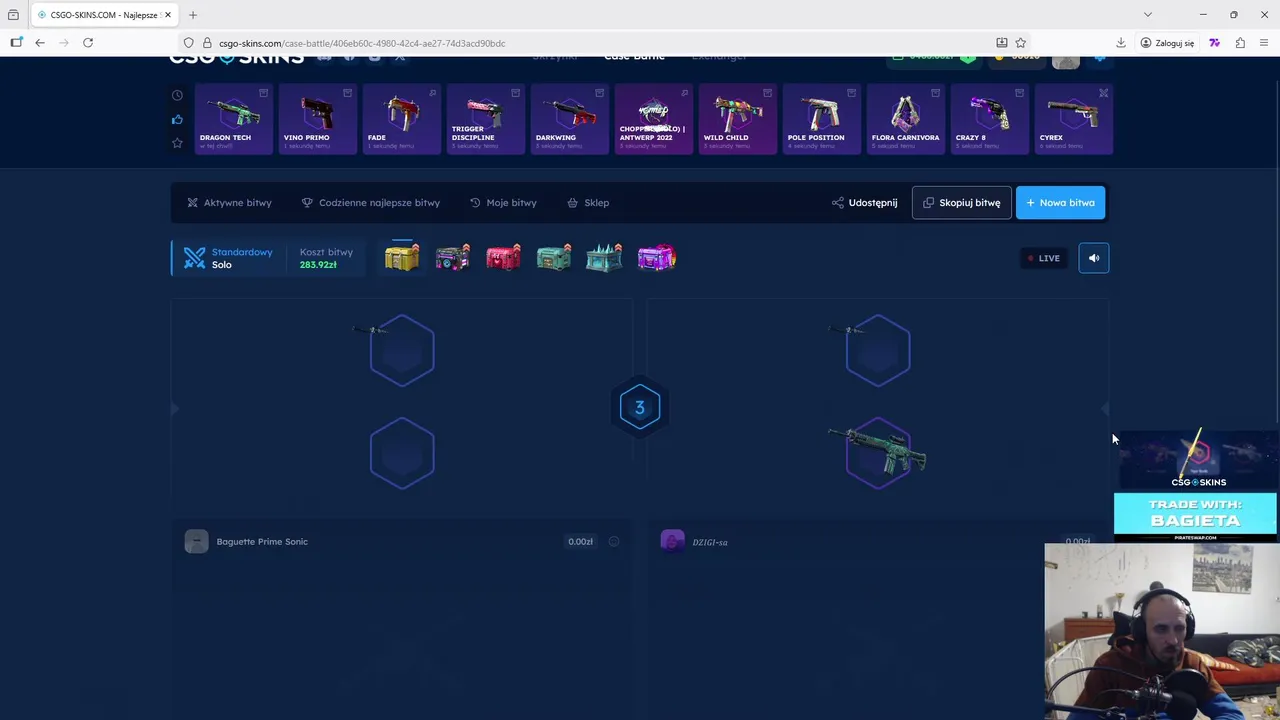Open Aktywne bitwy tab
Viewport: 1280px width, 720px height.
point(229,202)
